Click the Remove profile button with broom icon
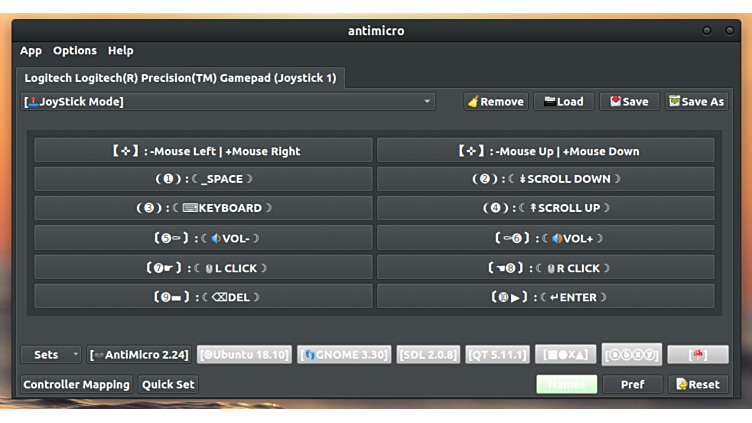This screenshot has height=423, width=752. [495, 101]
